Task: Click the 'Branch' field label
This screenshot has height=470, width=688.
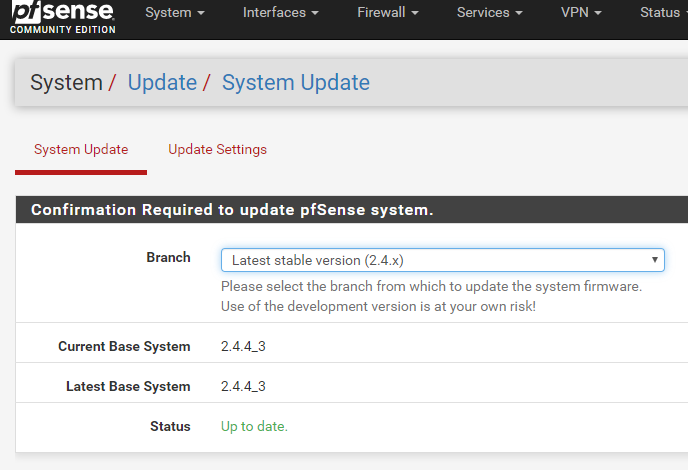Action: (168, 257)
